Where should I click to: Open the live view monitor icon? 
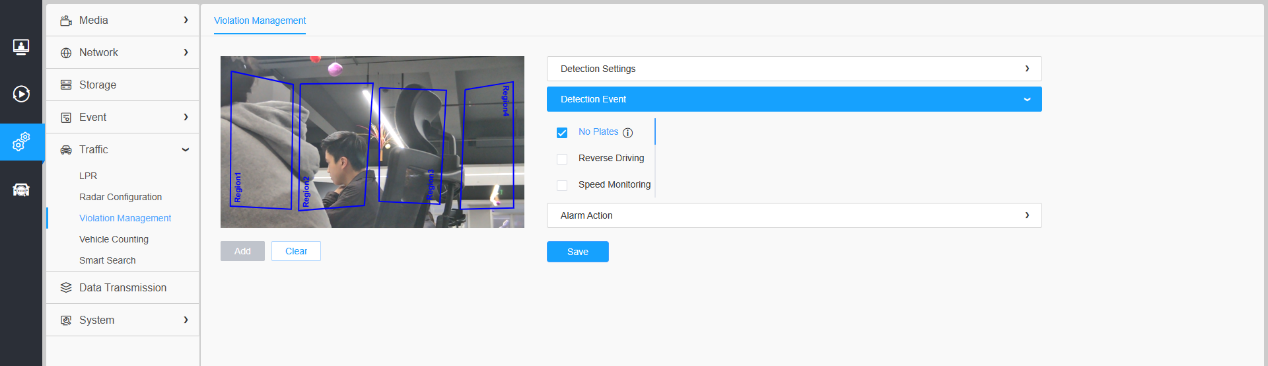[21, 47]
